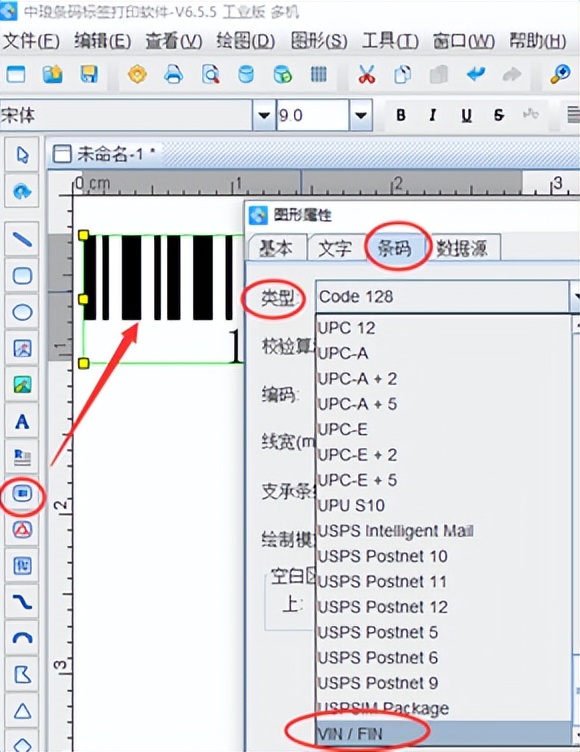The height and width of the screenshot is (752, 580).
Task: Click the Paste icon
Action: coord(438,74)
